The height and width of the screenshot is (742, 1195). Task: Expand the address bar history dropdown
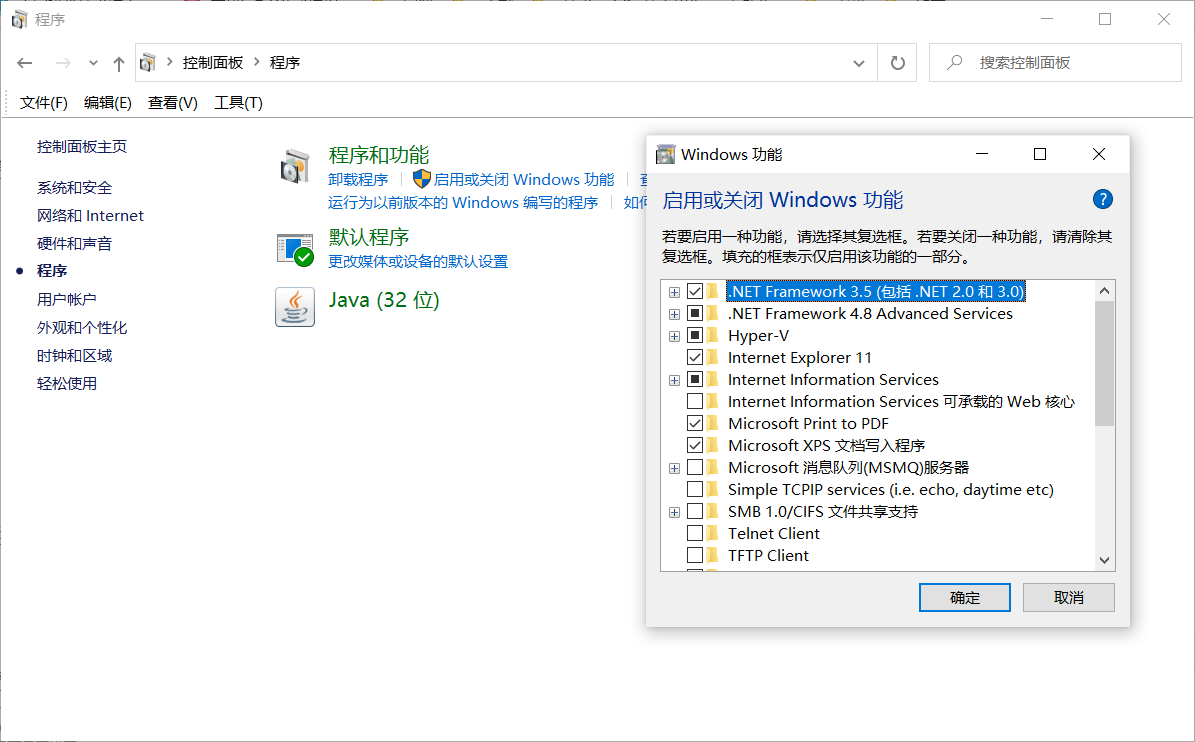coord(859,63)
